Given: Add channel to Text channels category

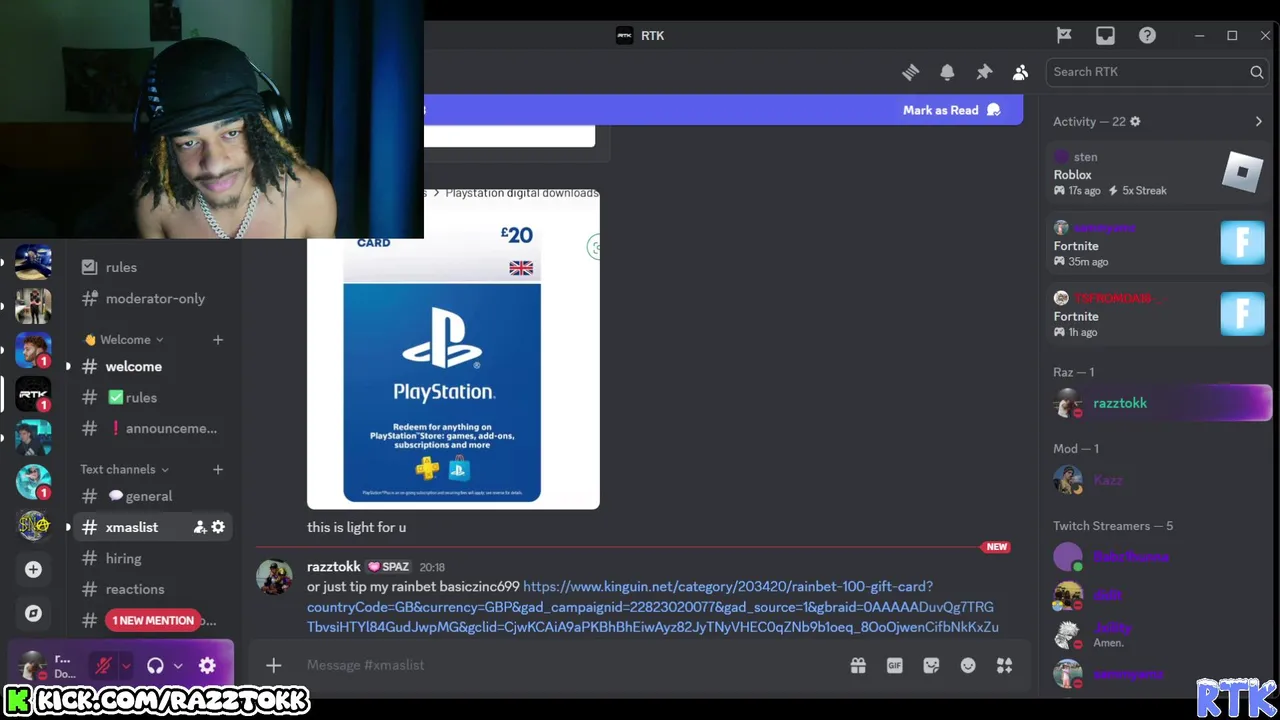Looking at the screenshot, I should coord(217,469).
